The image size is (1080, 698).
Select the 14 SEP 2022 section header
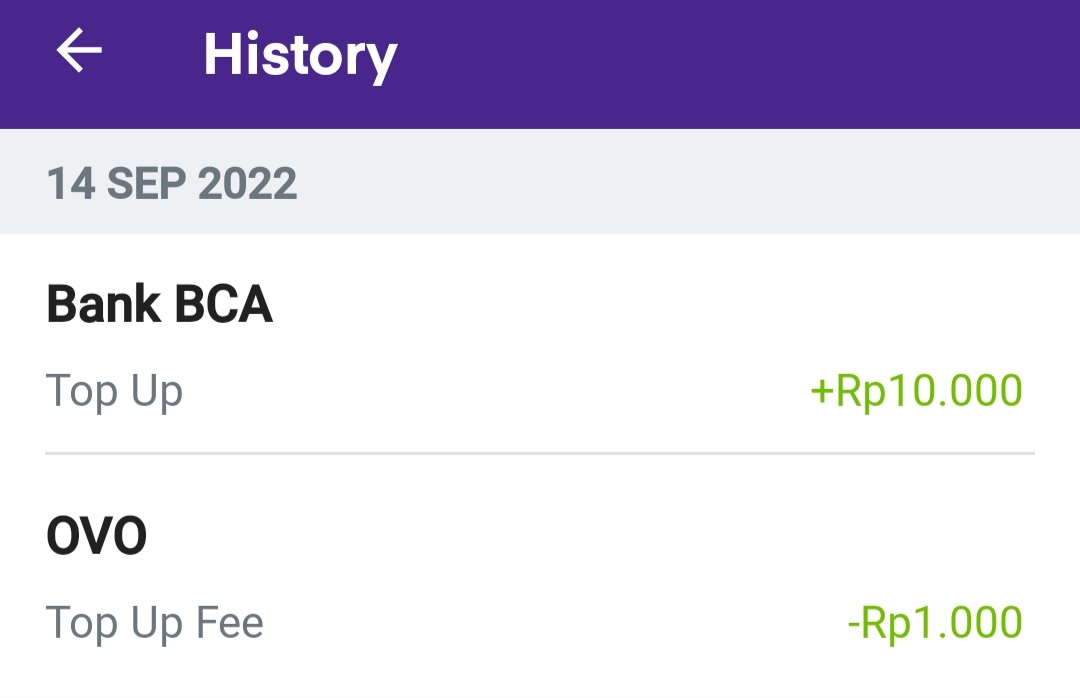[x=171, y=182]
